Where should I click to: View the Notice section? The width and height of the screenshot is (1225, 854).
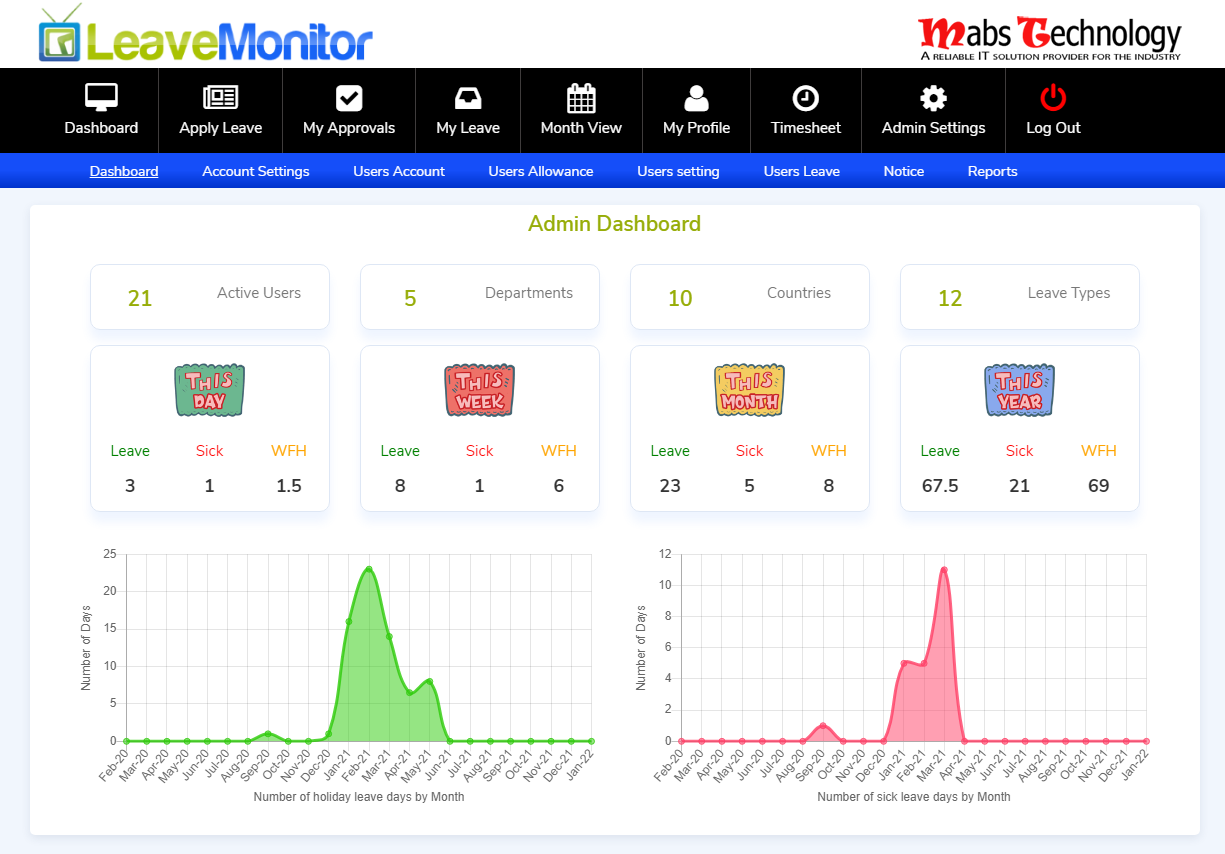903,171
